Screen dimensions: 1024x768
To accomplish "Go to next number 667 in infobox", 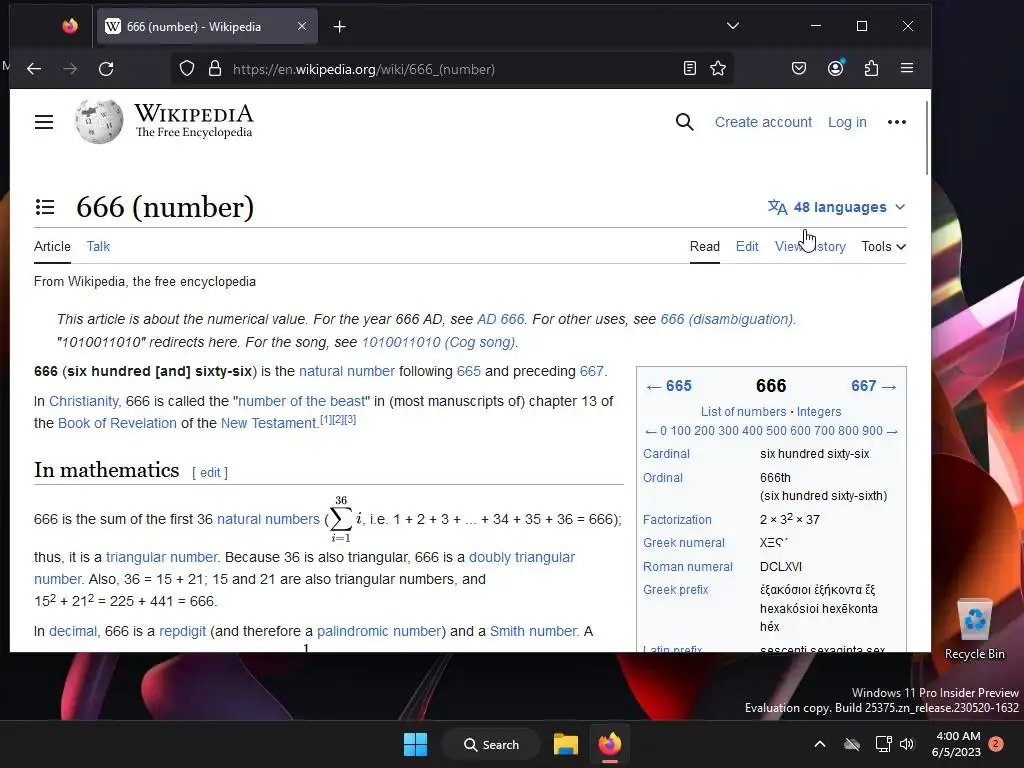I will click(x=873, y=386).
